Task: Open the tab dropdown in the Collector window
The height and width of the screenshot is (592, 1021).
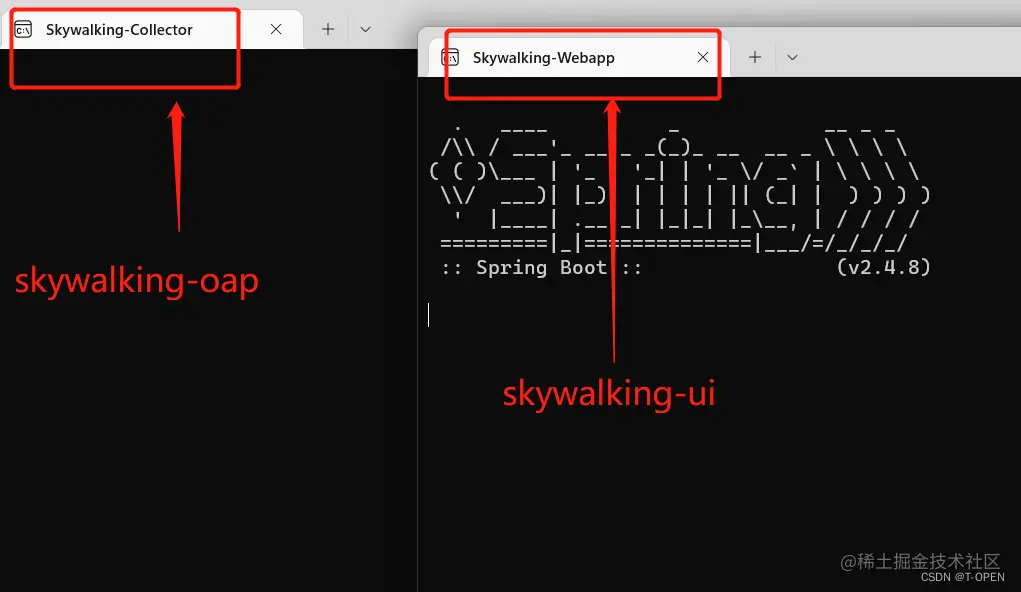Action: click(365, 29)
